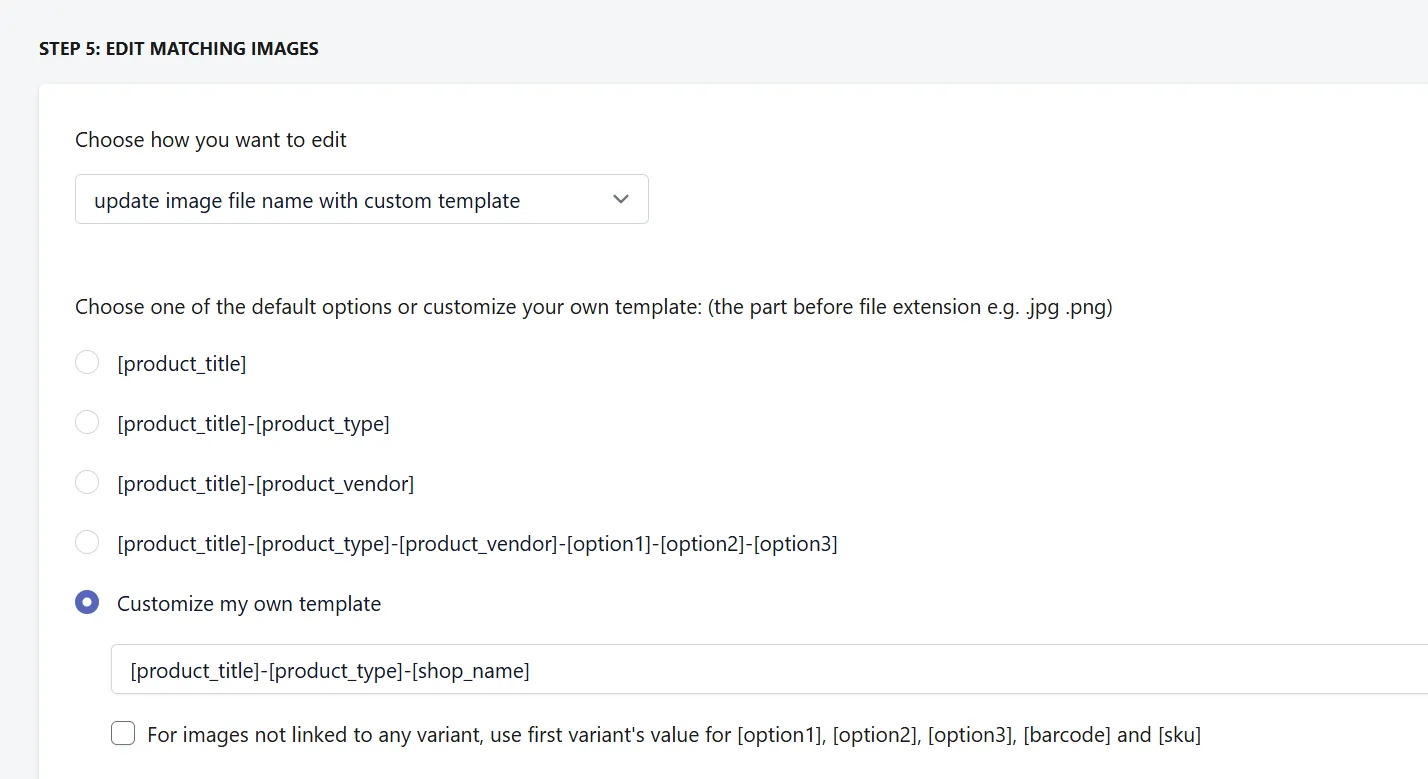Select 'Customize my own template' radio button

pos(87,602)
